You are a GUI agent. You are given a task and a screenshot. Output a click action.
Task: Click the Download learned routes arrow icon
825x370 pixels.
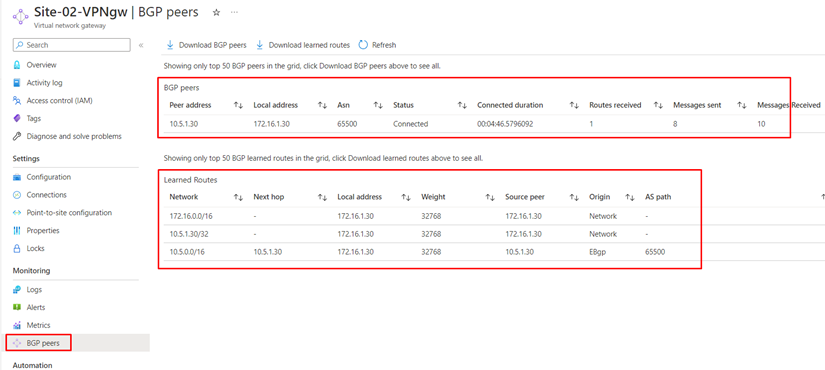coord(260,45)
